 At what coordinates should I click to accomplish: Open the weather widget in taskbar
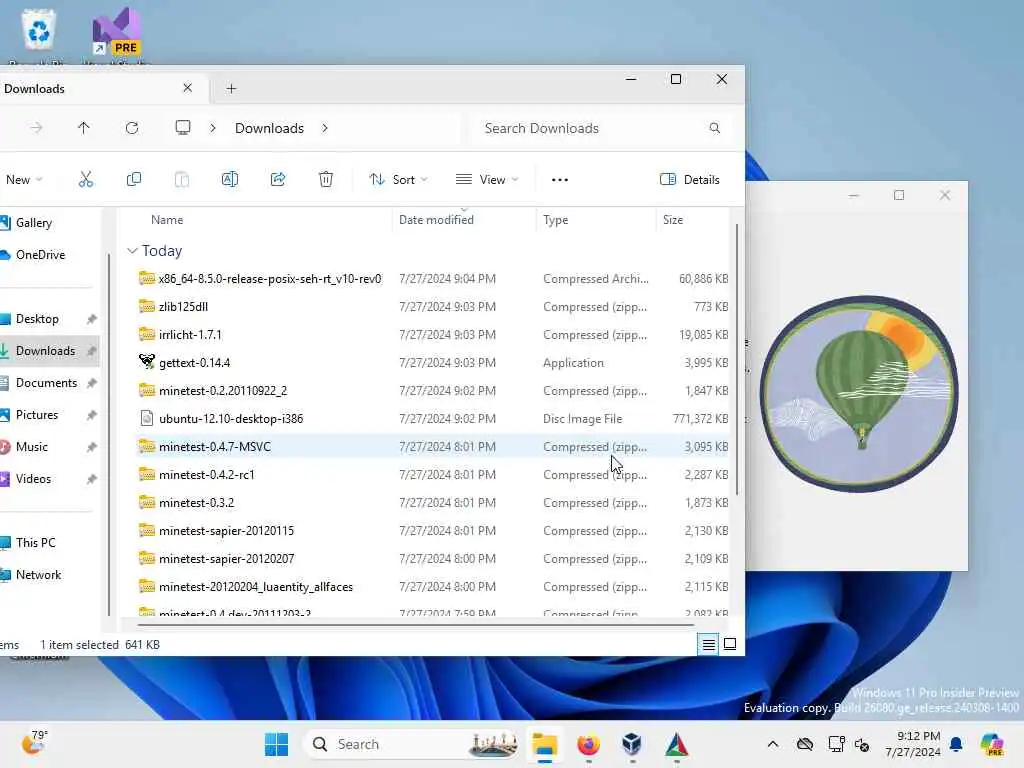tap(34, 743)
